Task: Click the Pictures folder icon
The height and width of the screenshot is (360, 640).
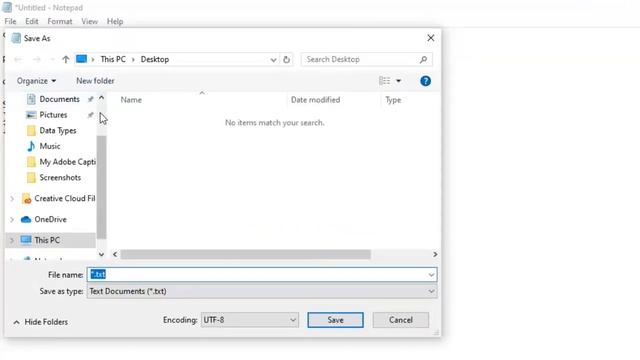Action: (31, 115)
